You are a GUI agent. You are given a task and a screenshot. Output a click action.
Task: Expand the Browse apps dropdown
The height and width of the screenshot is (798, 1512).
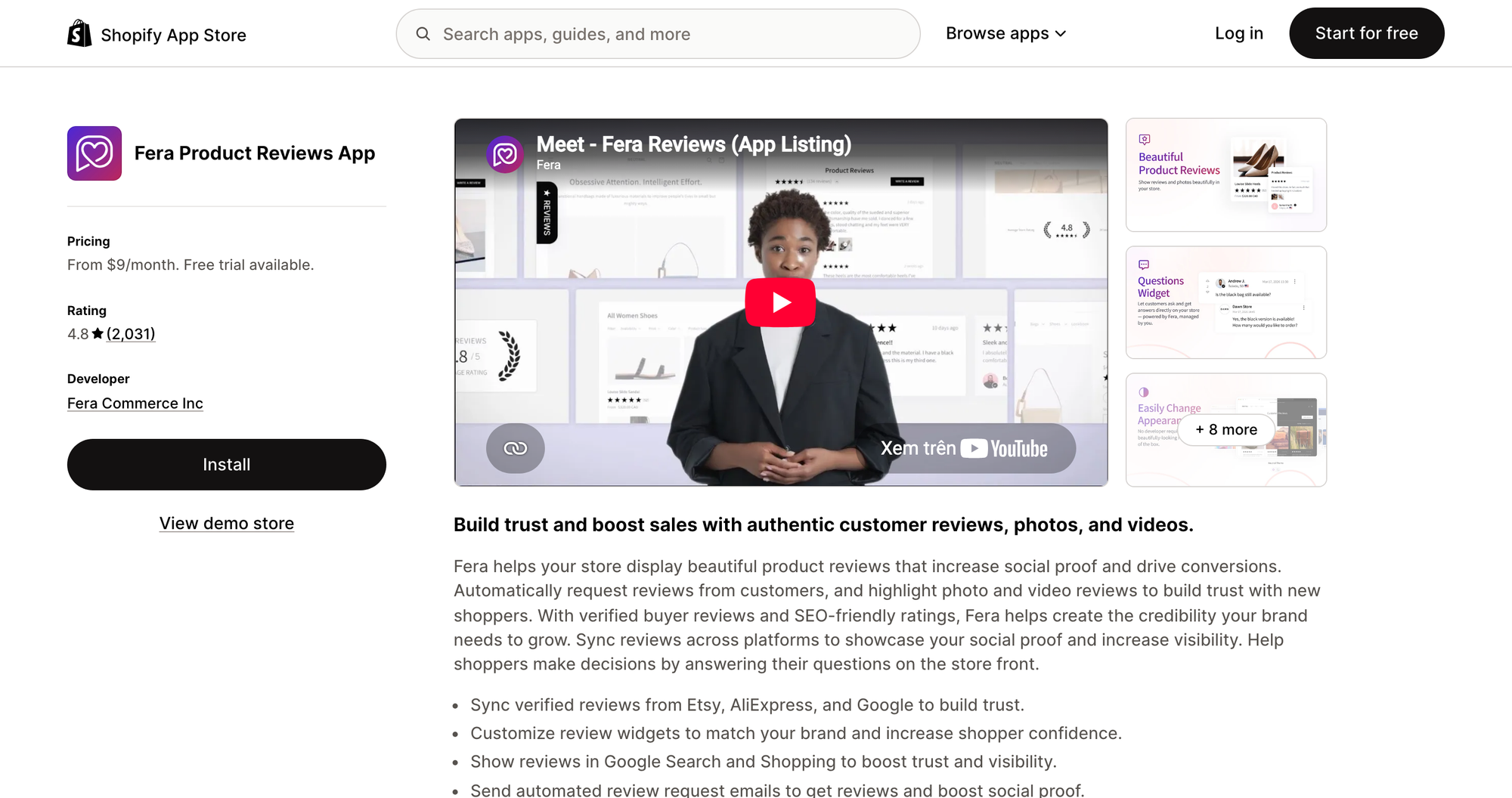1006,33
